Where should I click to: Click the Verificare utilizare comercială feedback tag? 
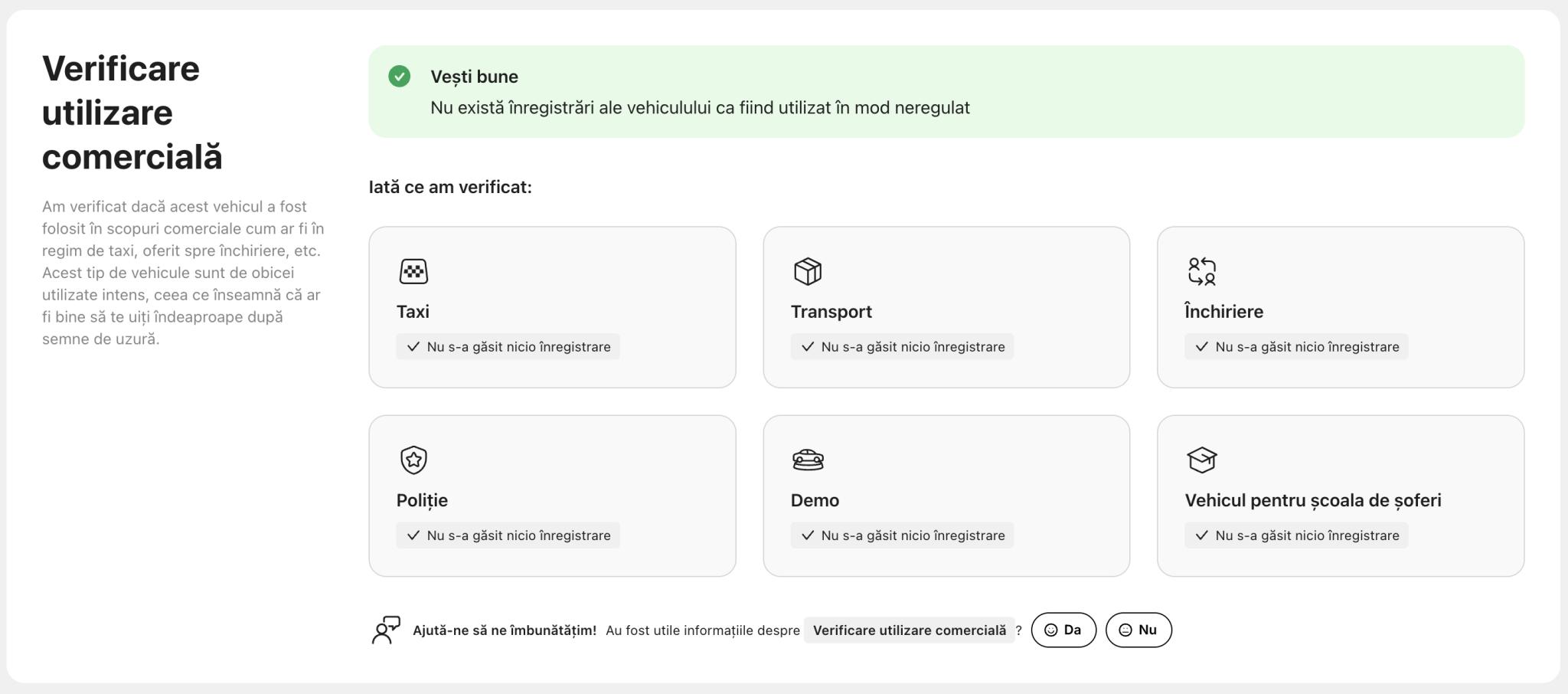point(909,630)
